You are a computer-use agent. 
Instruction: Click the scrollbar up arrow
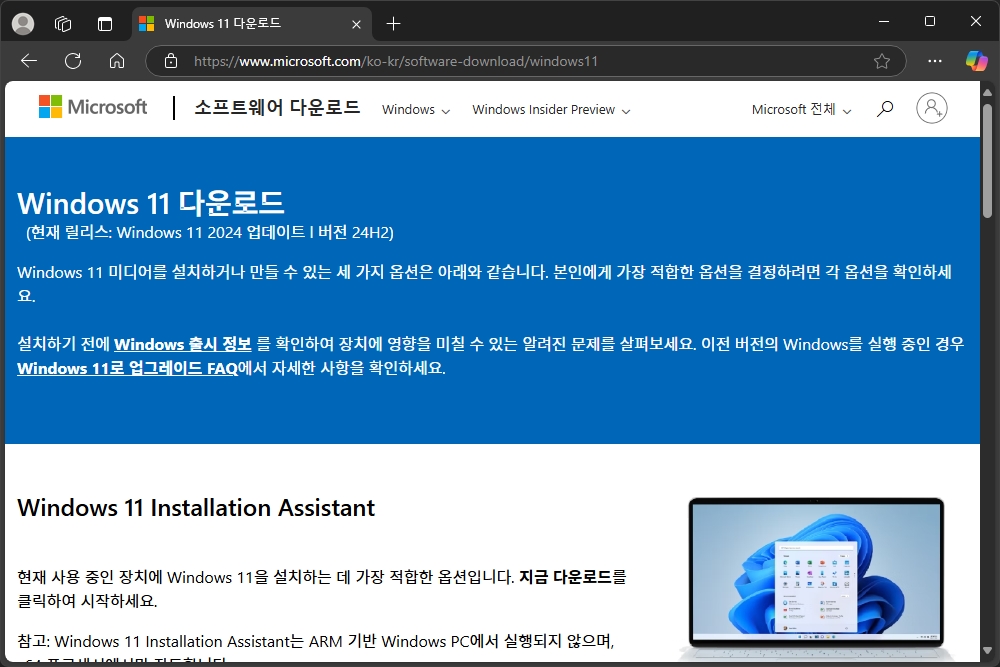[987, 92]
